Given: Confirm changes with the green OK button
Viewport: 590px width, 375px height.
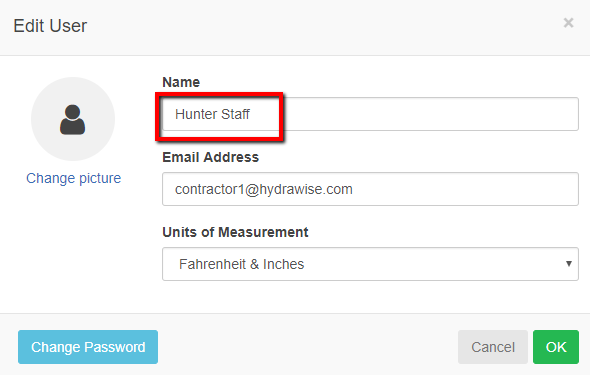Looking at the screenshot, I should point(556,347).
